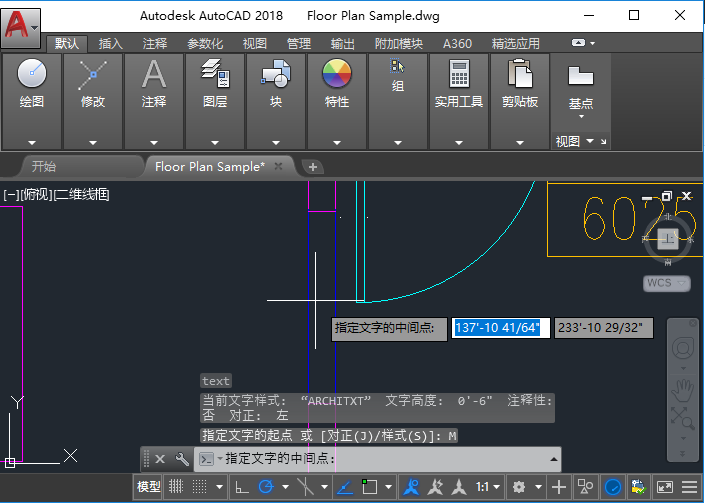Open the polar tracking angle dropdown arrow

click(285, 487)
